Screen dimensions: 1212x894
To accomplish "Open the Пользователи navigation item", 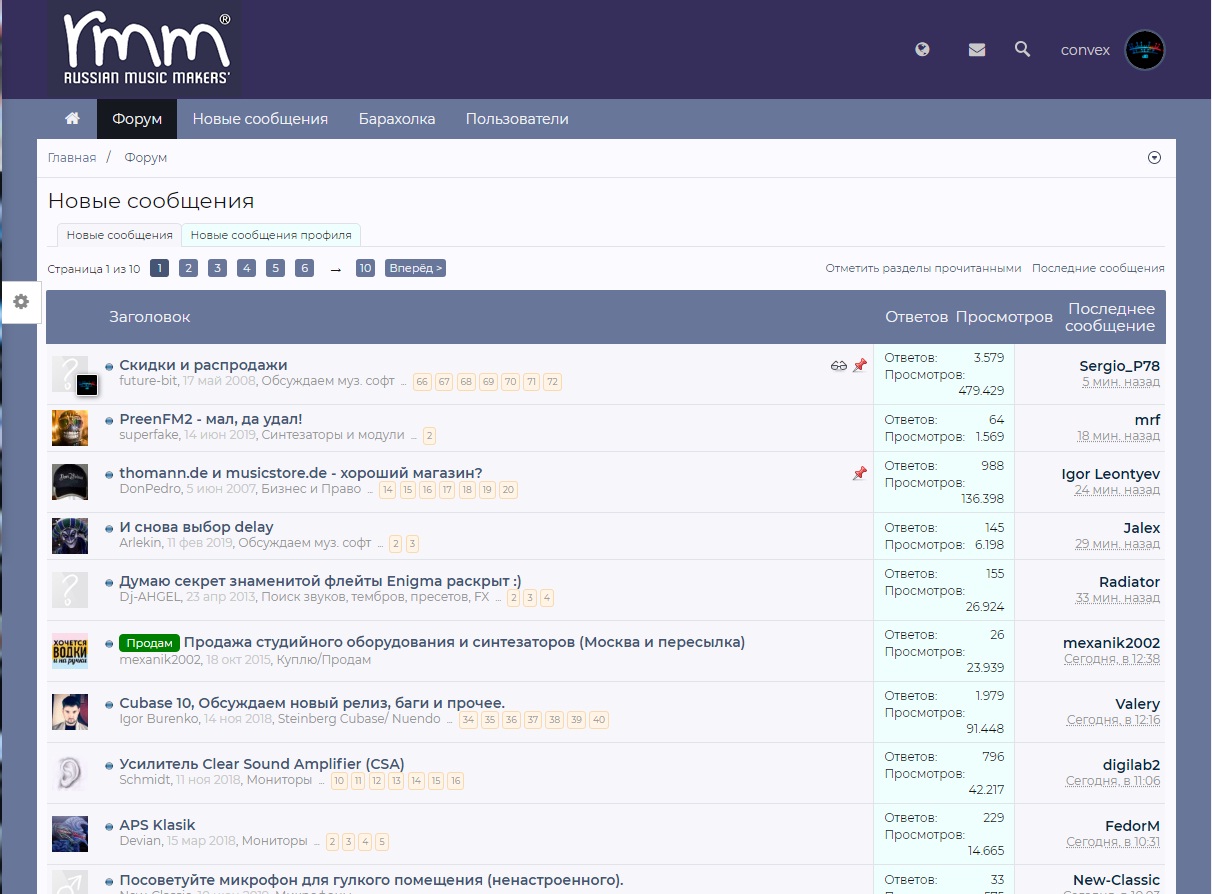I will tap(517, 119).
